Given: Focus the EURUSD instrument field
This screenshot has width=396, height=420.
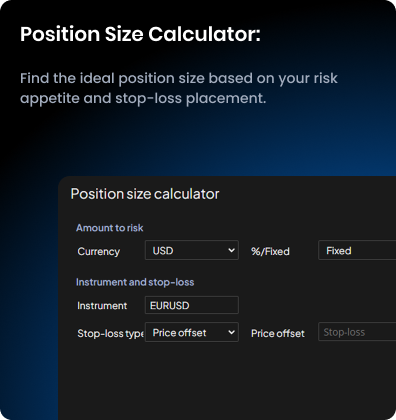Looking at the screenshot, I should [192, 305].
